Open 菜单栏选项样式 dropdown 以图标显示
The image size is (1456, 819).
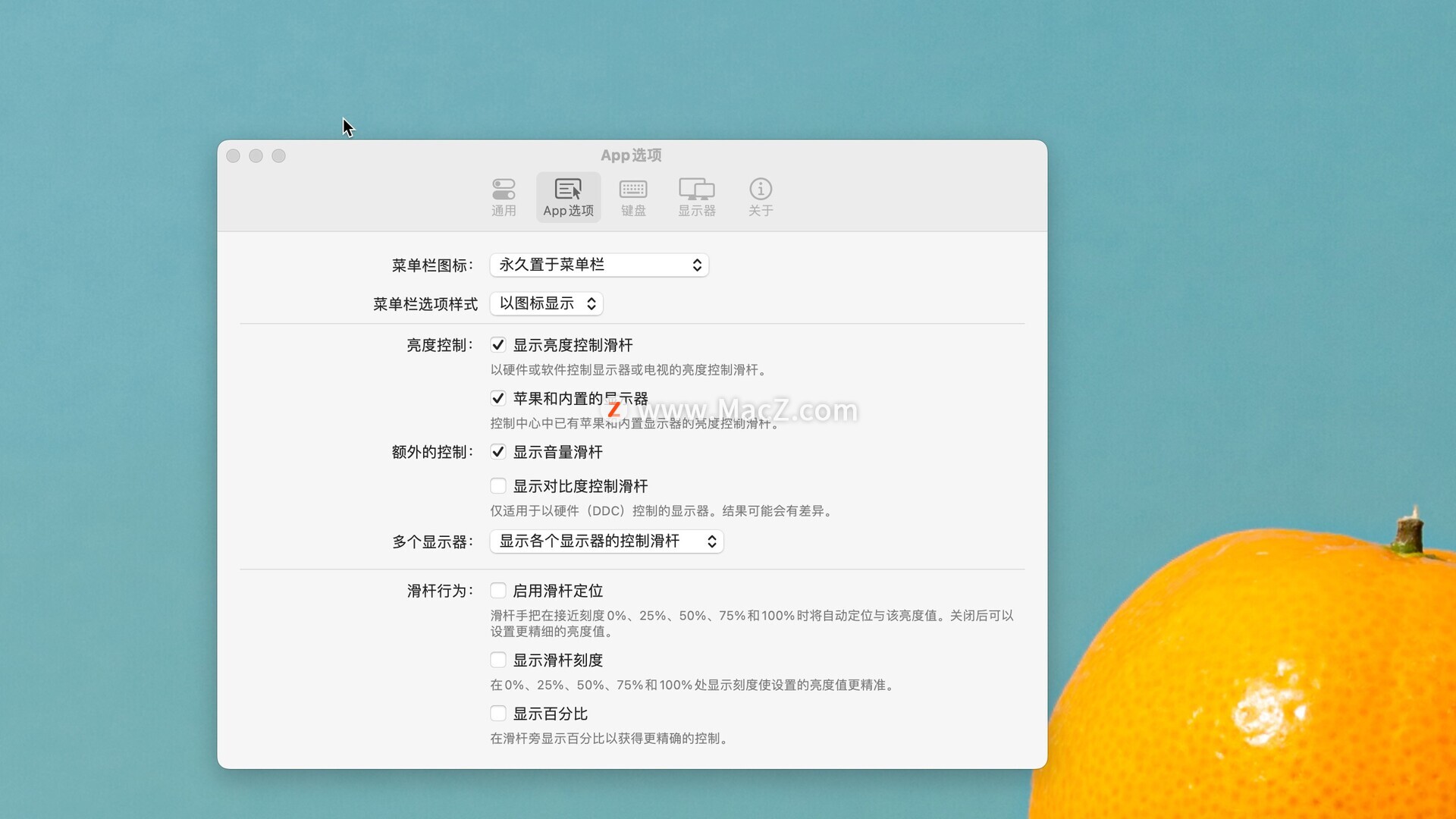[x=546, y=303]
